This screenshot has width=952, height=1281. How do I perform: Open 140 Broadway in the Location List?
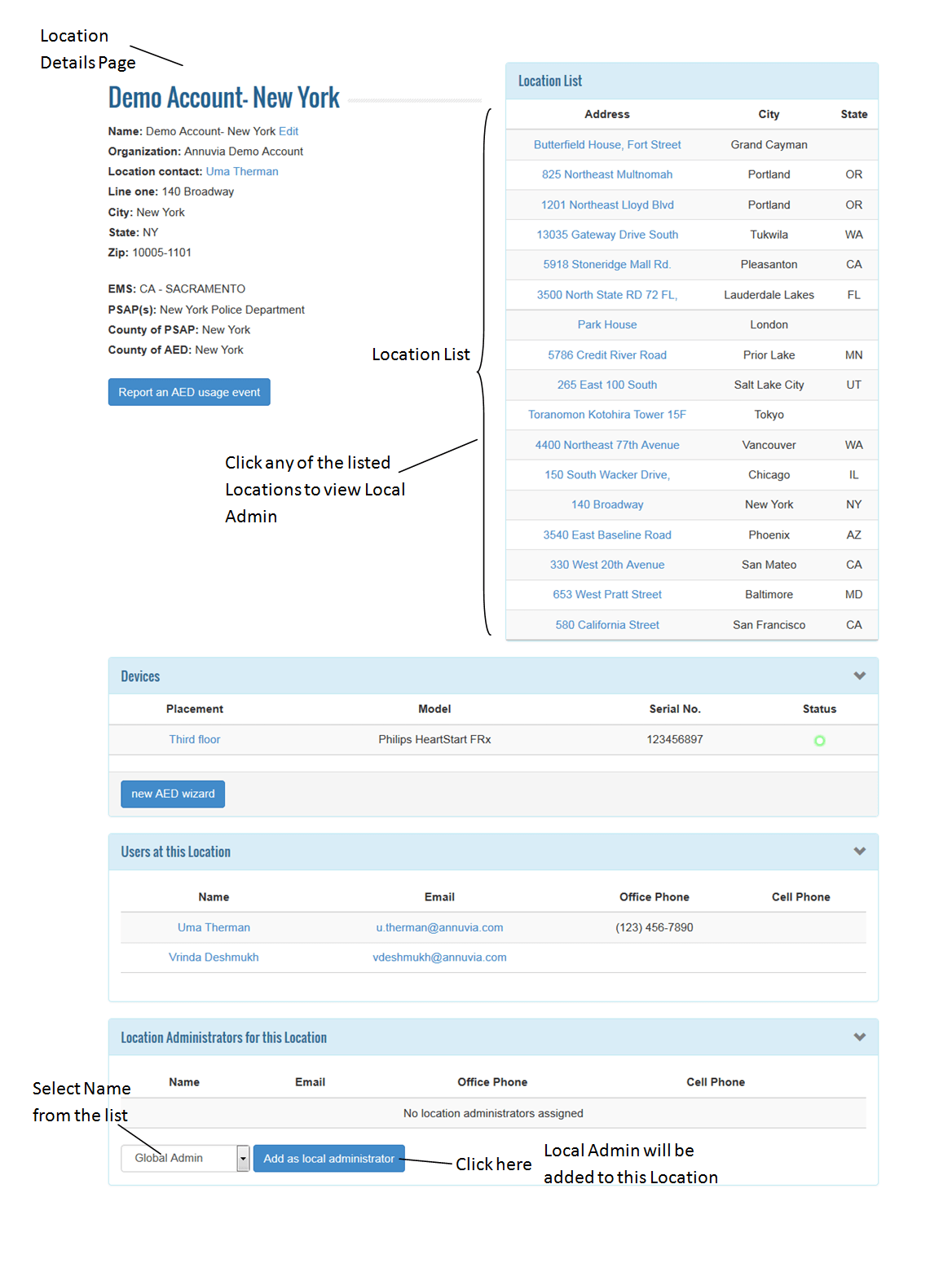click(607, 504)
